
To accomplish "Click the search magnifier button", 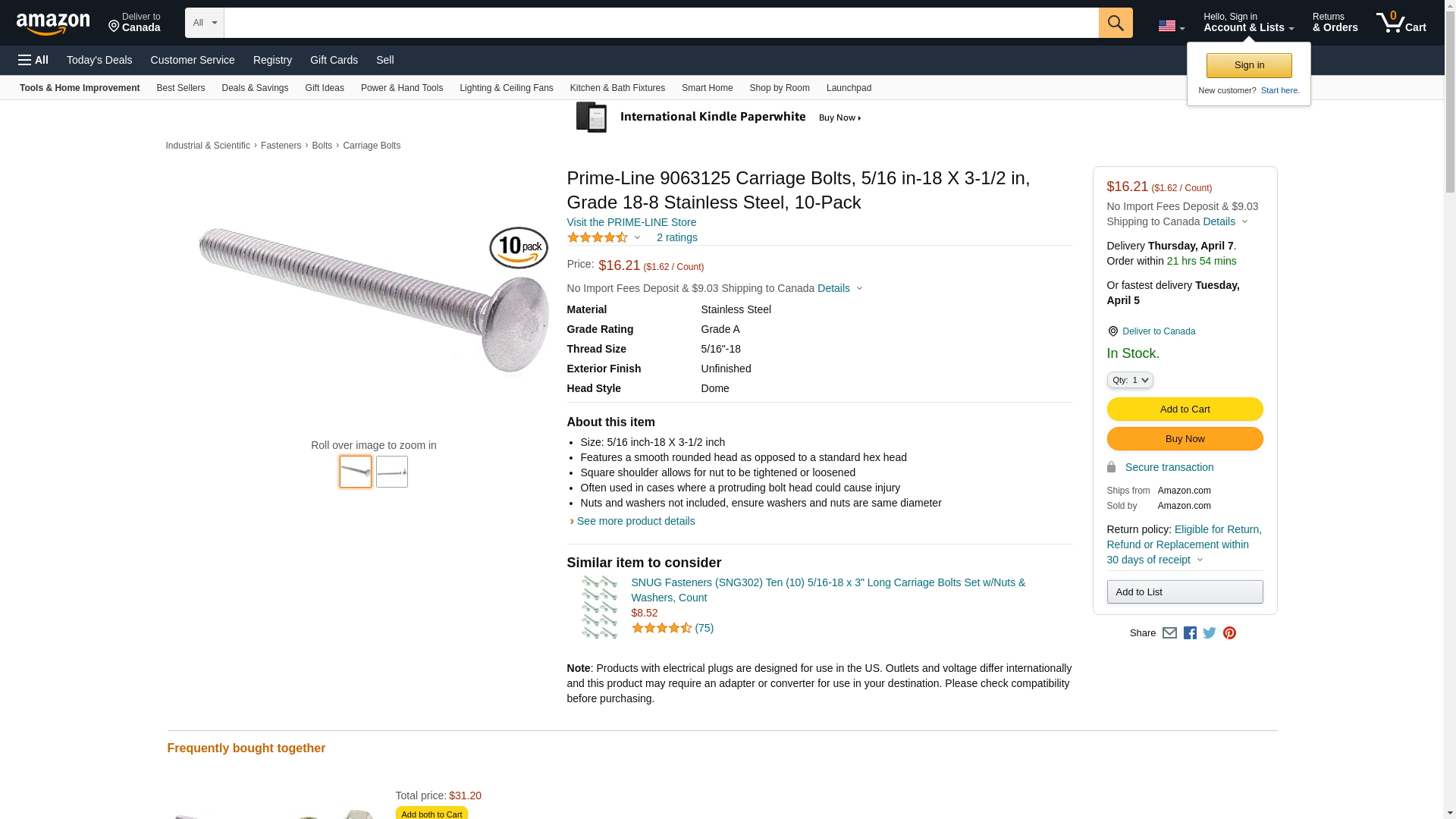I will 1115,23.
